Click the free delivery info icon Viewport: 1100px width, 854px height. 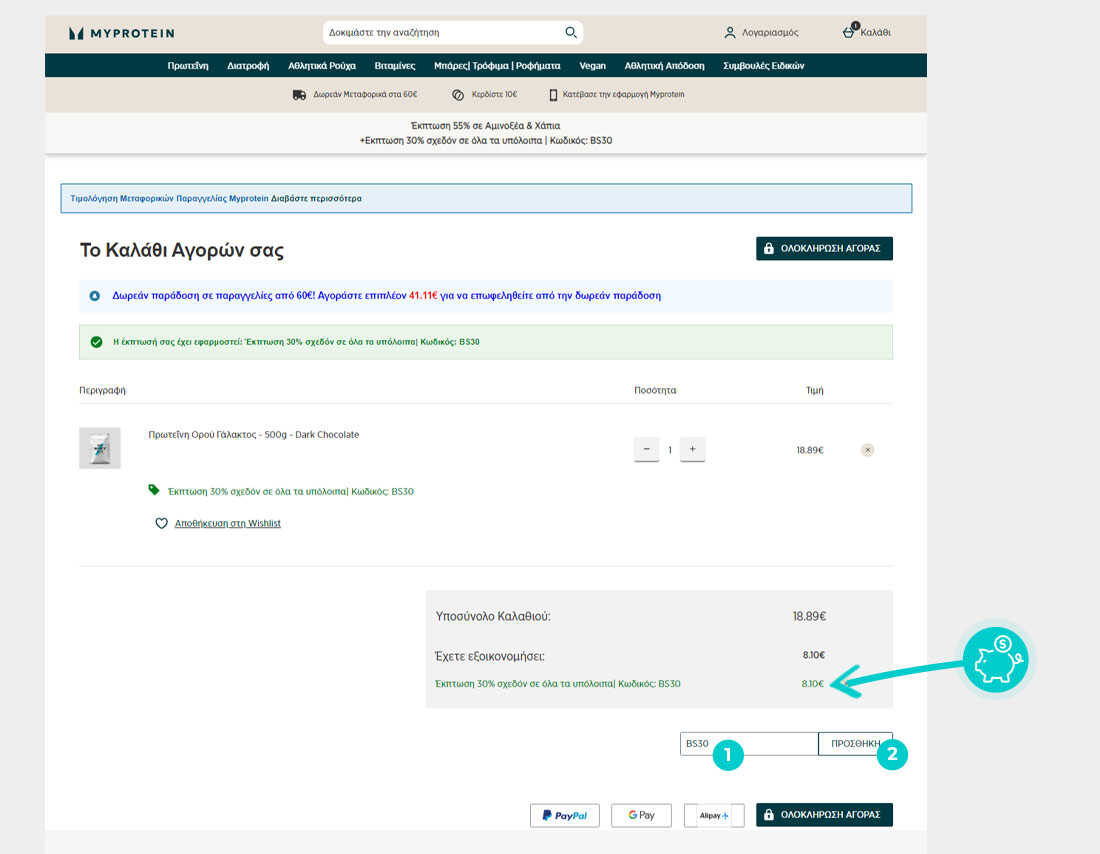(x=95, y=296)
